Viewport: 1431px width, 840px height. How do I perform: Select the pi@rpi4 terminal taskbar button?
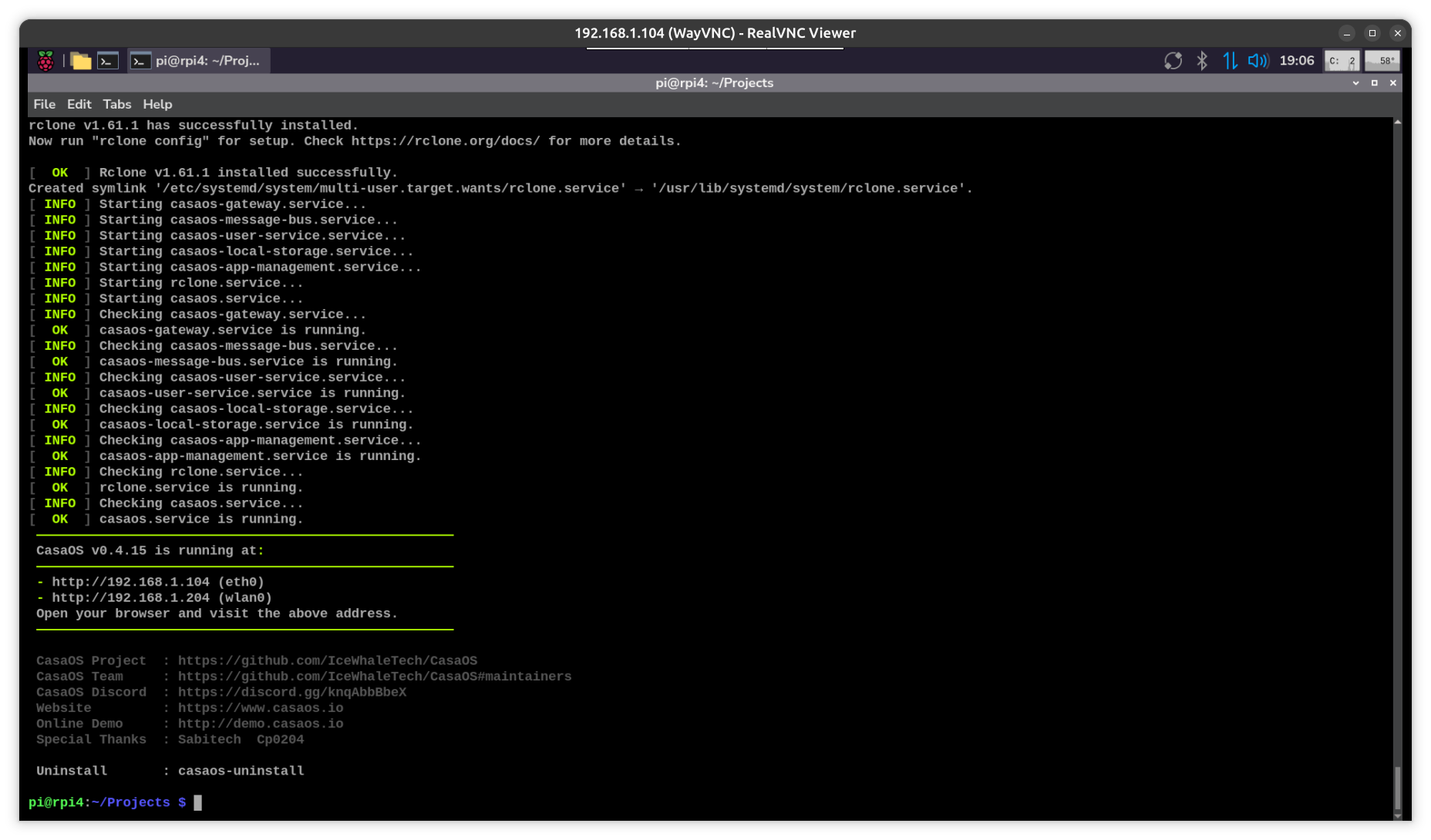(x=198, y=61)
